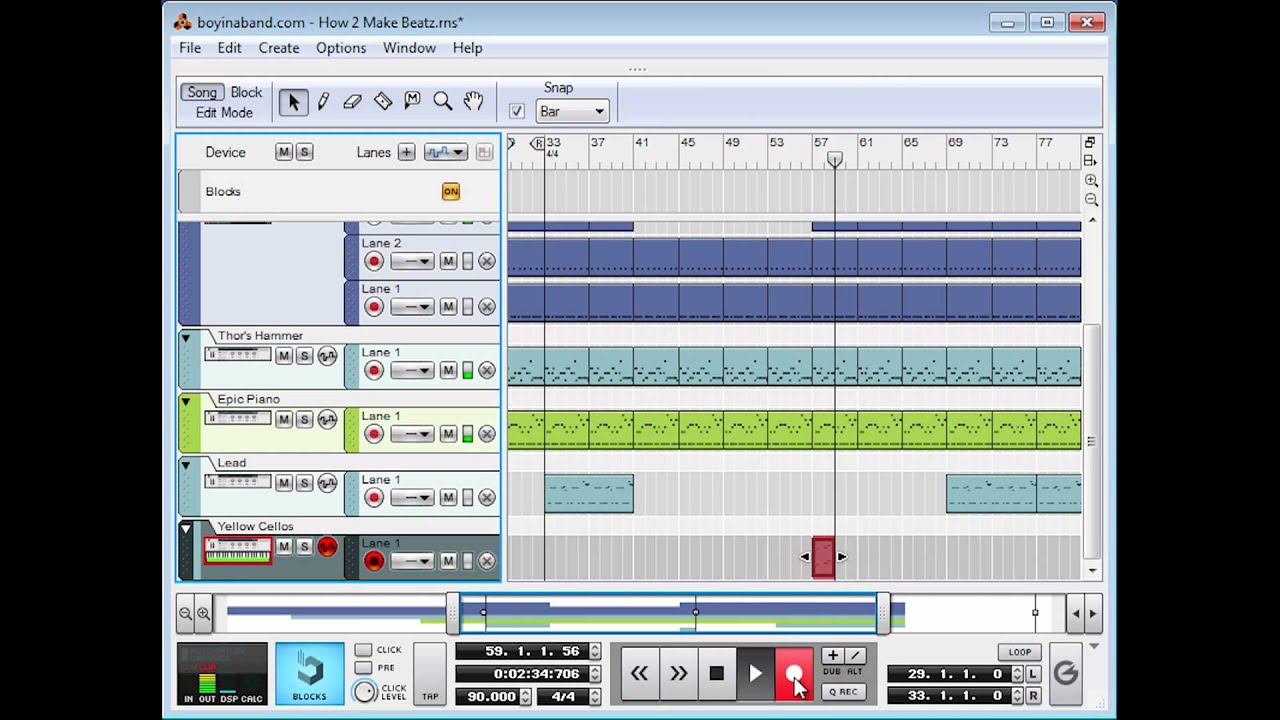Collapse the Thor's Hammer track
1280x720 pixels.
coord(185,337)
